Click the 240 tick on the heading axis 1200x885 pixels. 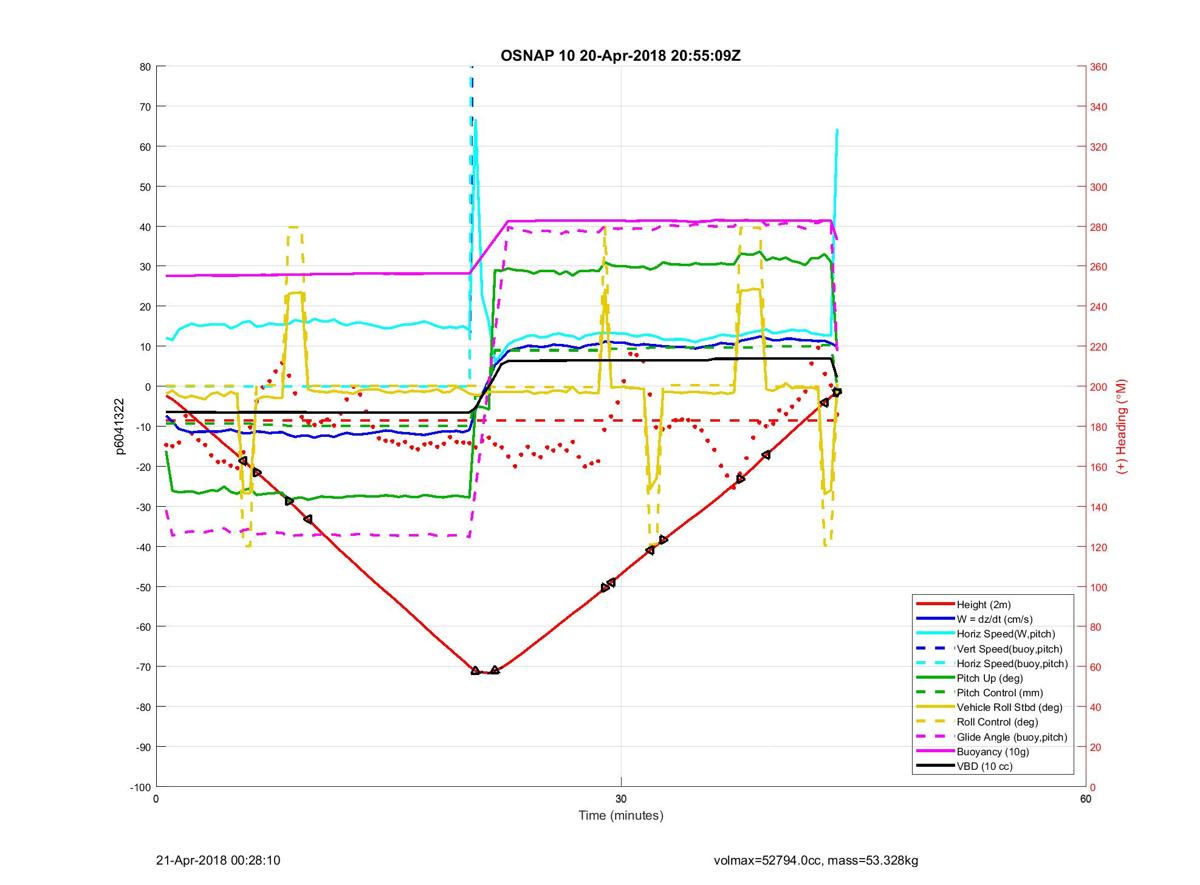(x=1099, y=307)
